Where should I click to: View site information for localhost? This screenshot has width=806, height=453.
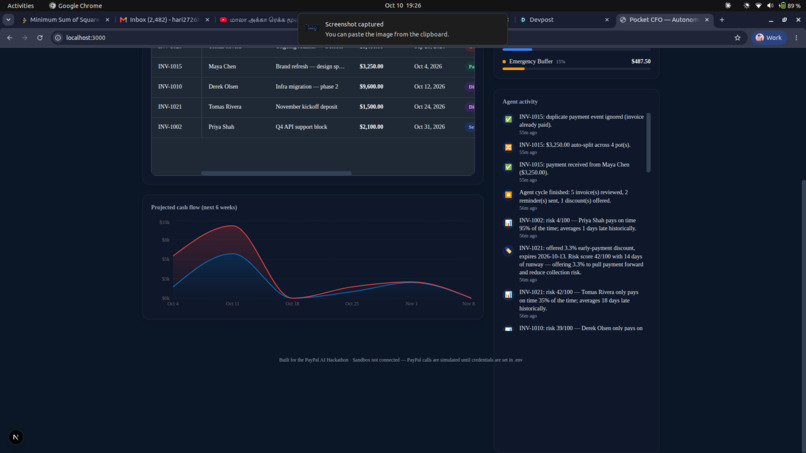[x=58, y=38]
